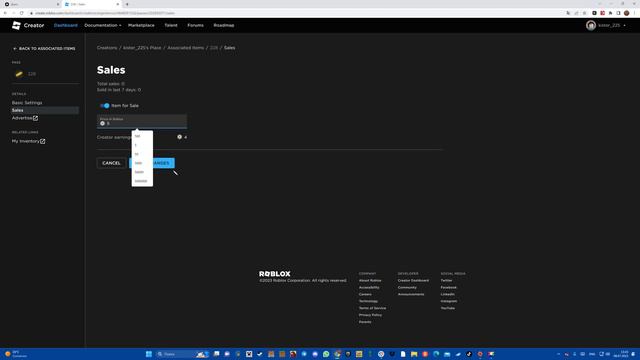Open My Inventory external link

[29, 141]
